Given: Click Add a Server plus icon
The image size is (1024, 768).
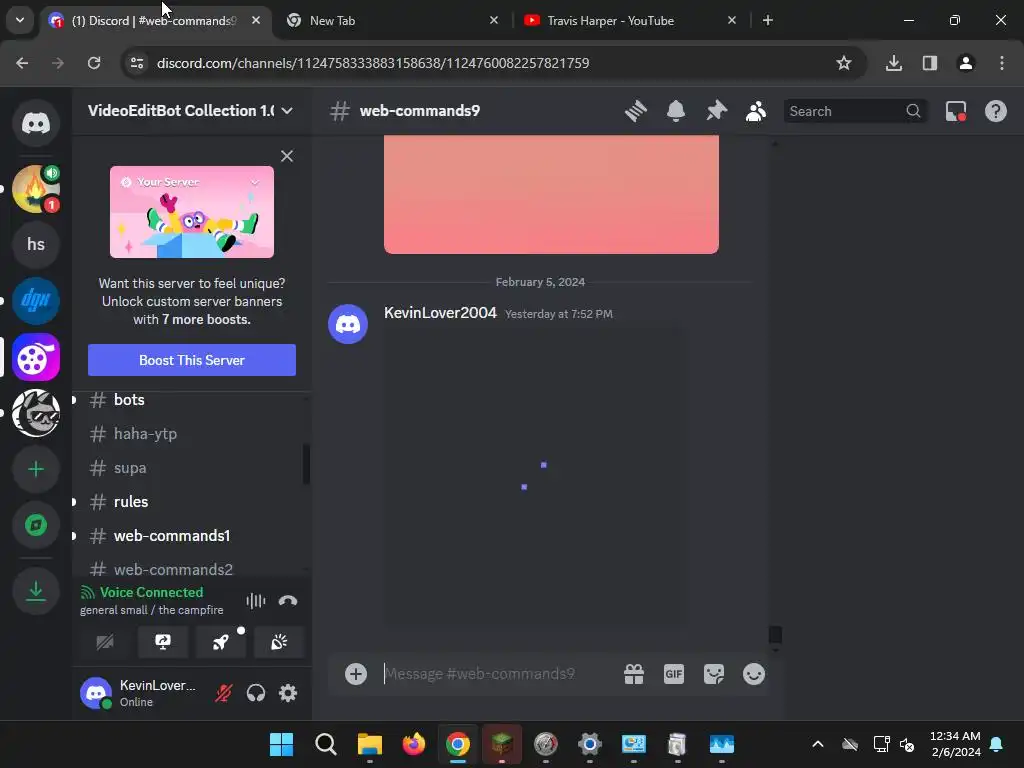Looking at the screenshot, I should coord(36,469).
